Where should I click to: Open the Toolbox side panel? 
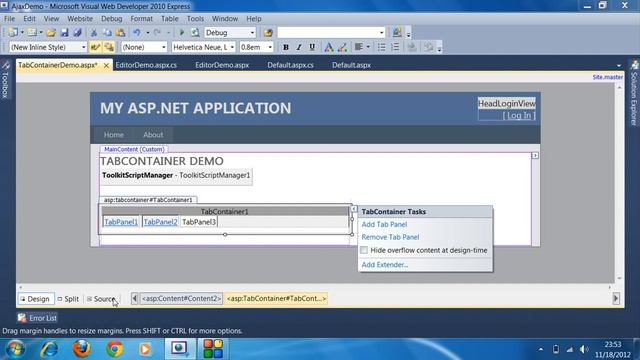coord(5,80)
